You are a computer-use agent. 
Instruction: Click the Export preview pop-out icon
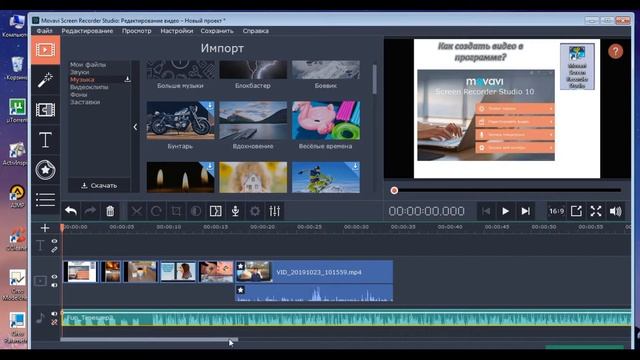(576, 211)
